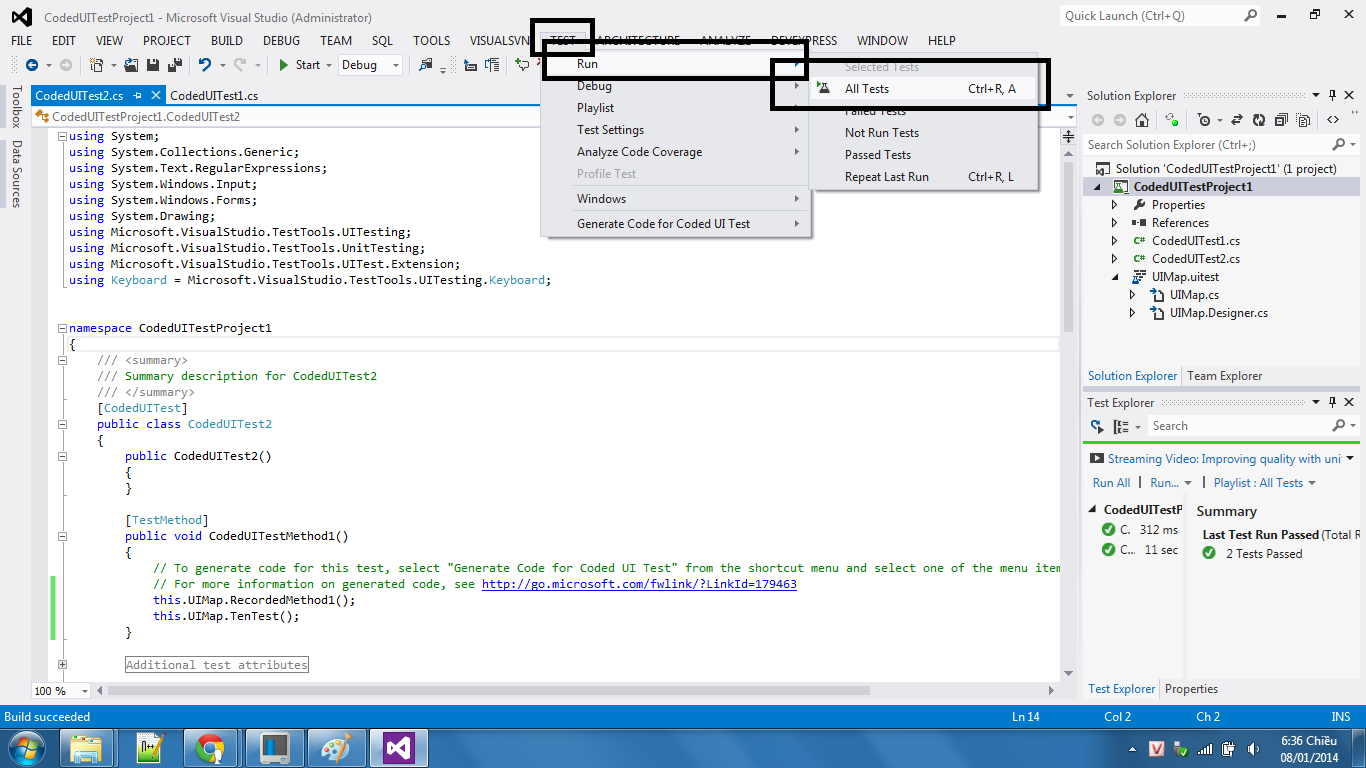The height and width of the screenshot is (768, 1366).
Task: Toggle auto-hide pin on Test Explorer panel
Action: pos(1332,403)
